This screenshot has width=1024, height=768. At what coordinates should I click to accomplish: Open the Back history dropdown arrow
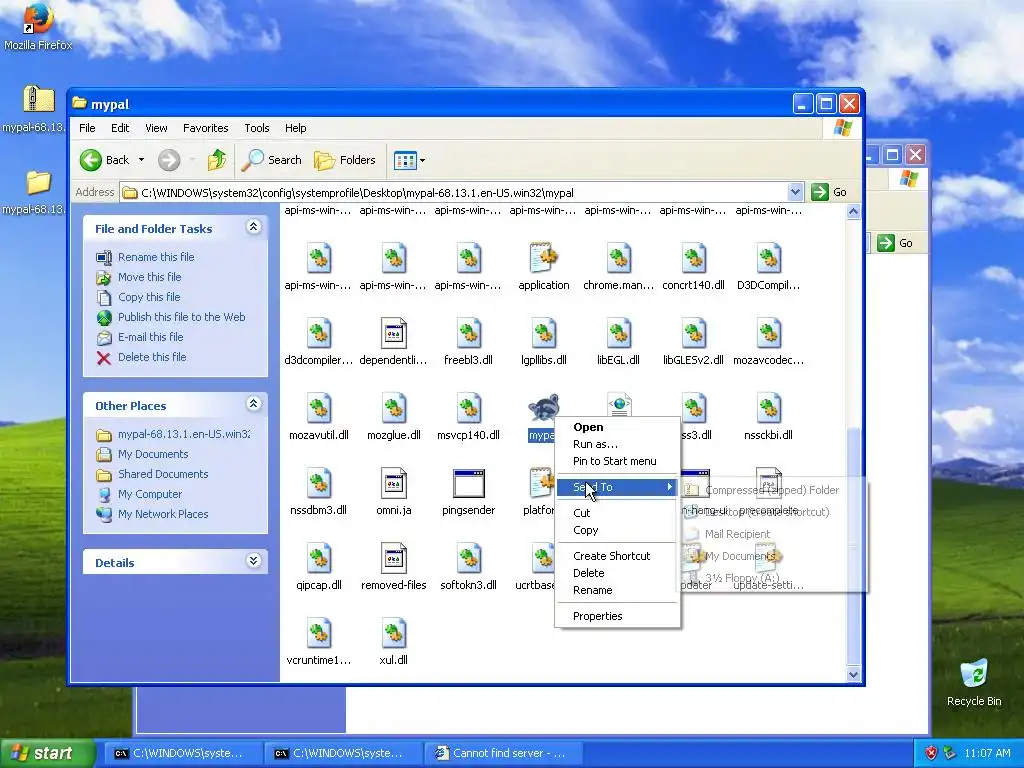pyautogui.click(x=141, y=160)
